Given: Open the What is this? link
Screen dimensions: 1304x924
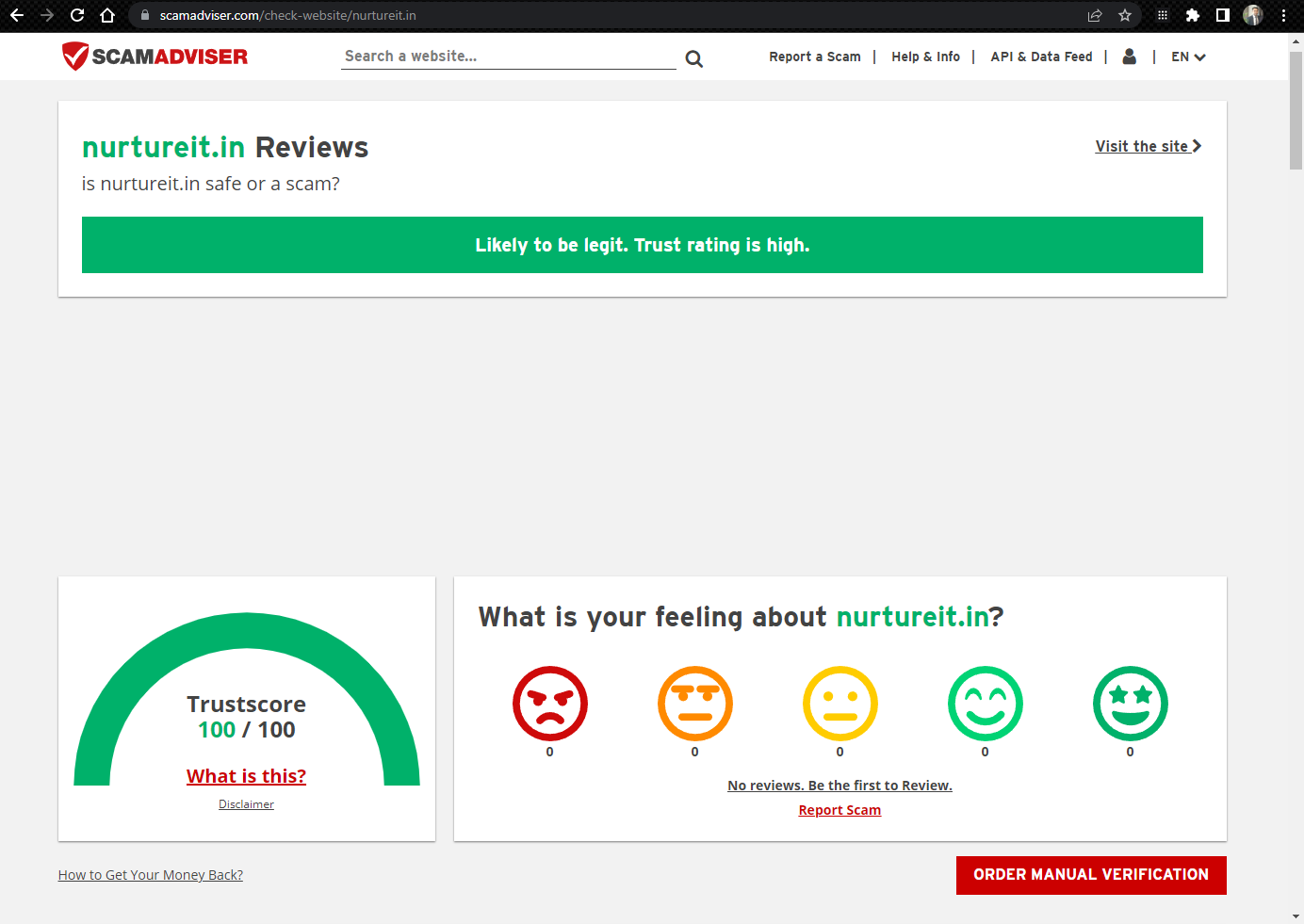Looking at the screenshot, I should point(246,776).
